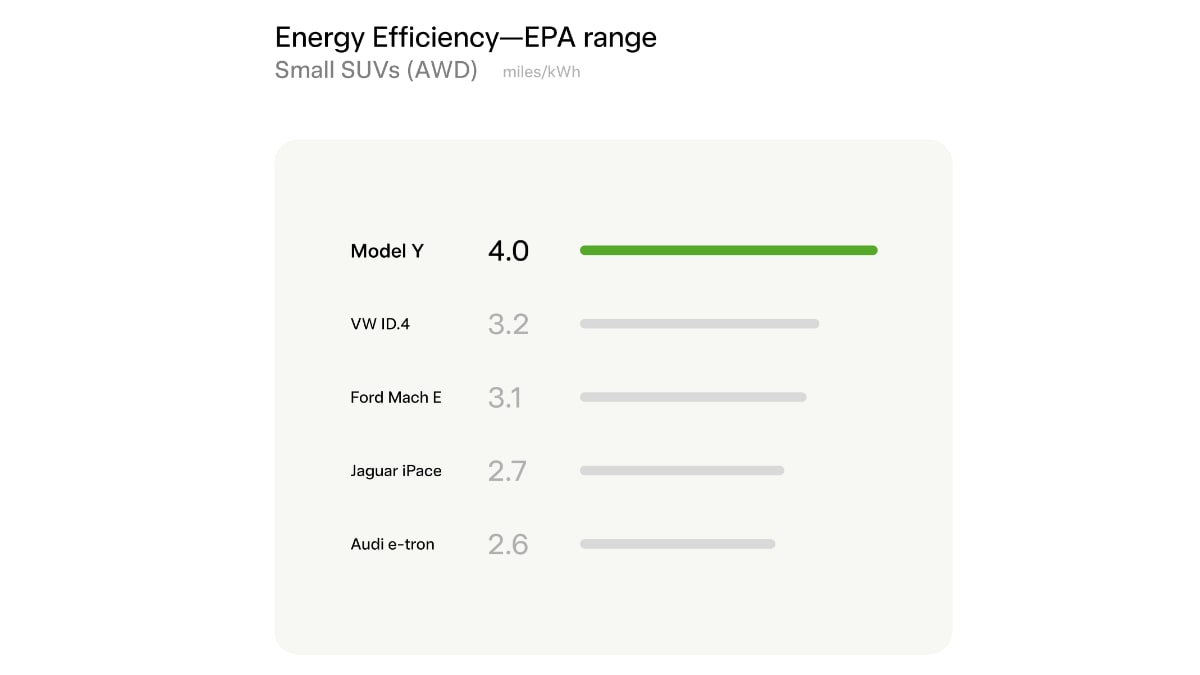Select the Model Y label
This screenshot has width=1200, height=675.
(x=387, y=251)
